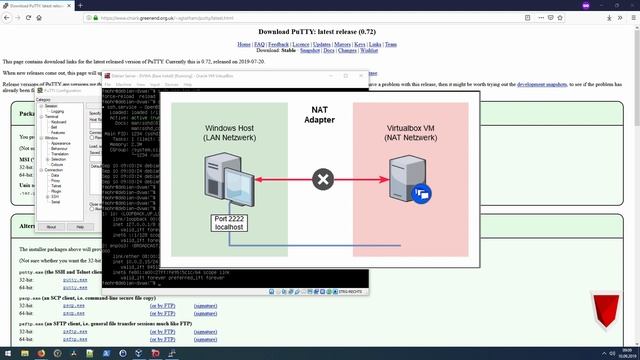Open File Explorer from the taskbar
The height and width of the screenshot is (360, 640).
(x=25, y=353)
